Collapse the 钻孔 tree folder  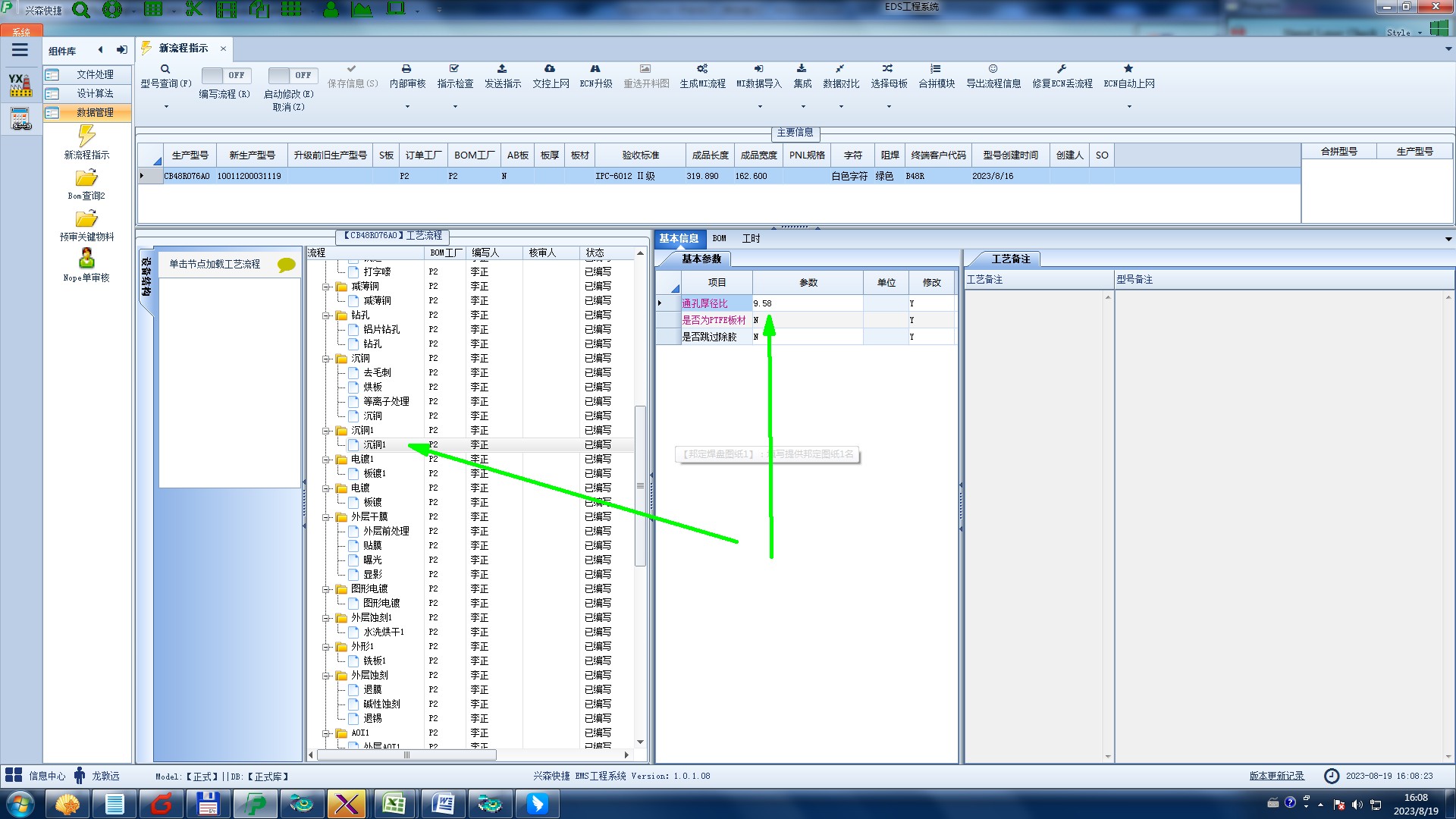326,315
